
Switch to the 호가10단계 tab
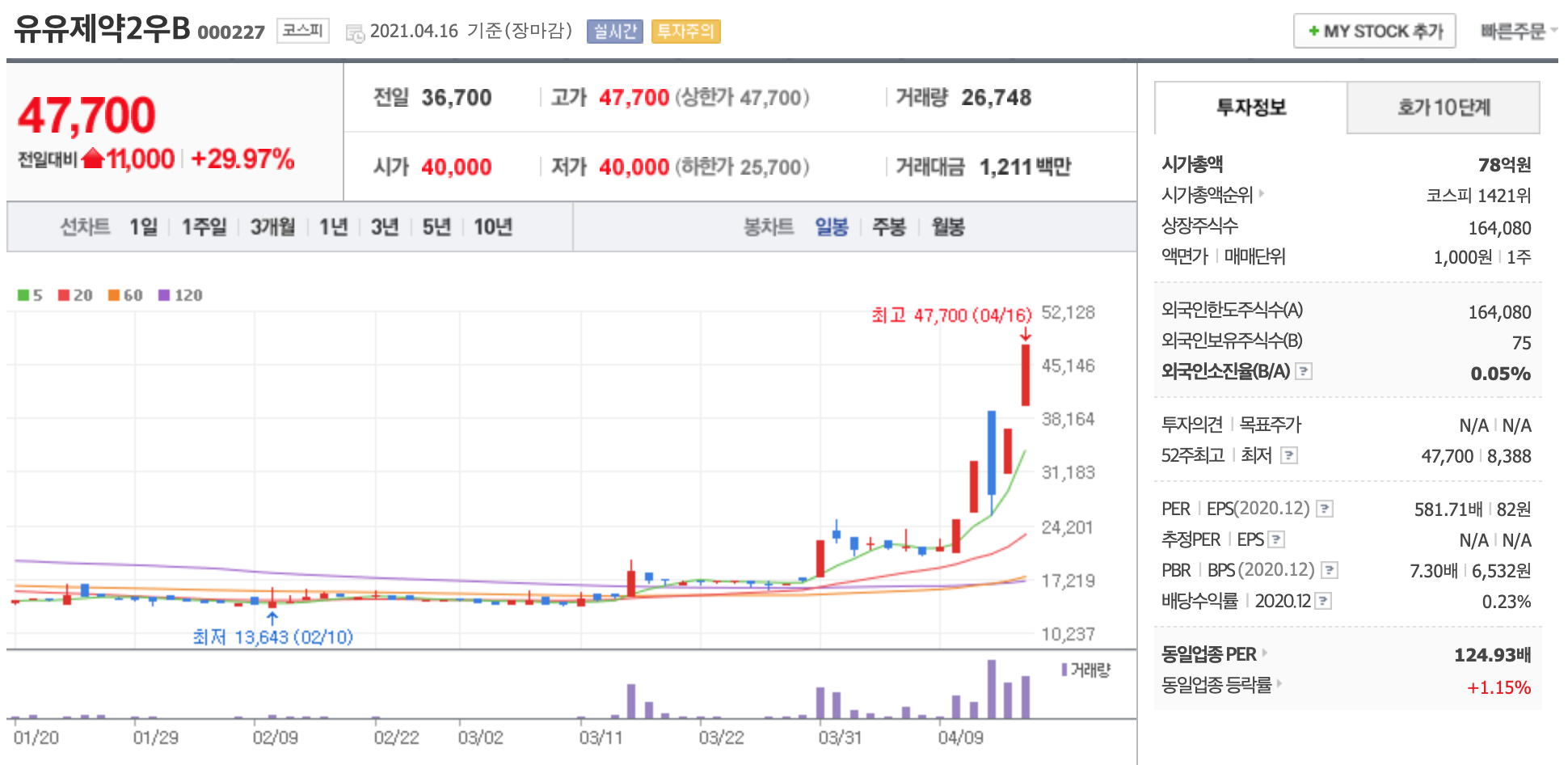pos(1444,107)
